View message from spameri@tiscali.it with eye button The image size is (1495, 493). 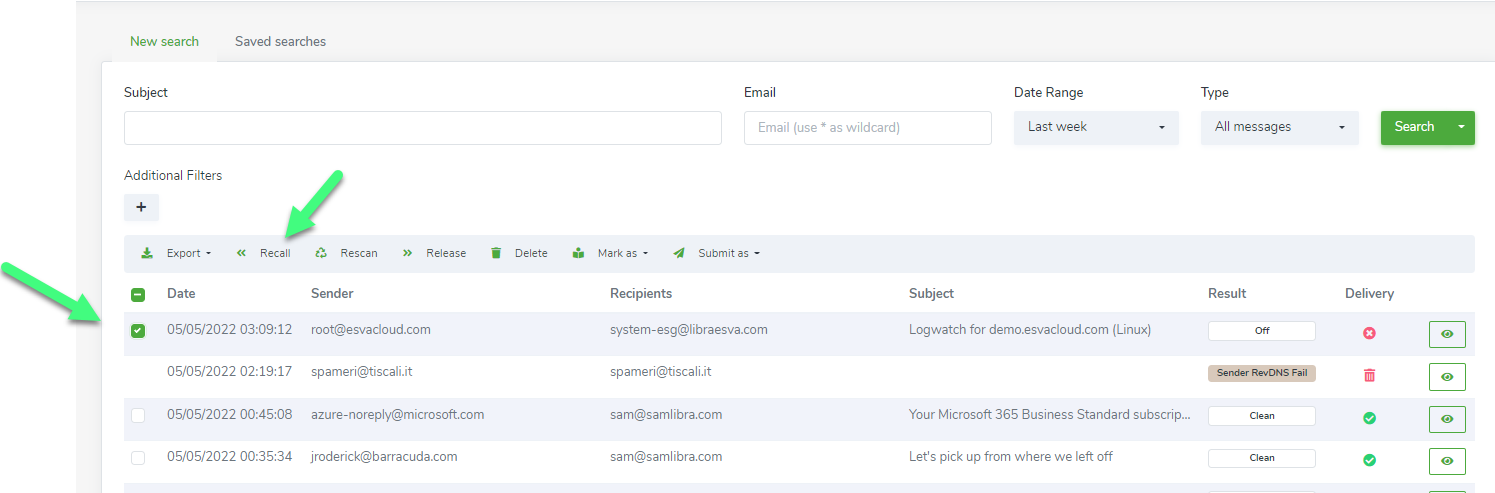[1447, 377]
